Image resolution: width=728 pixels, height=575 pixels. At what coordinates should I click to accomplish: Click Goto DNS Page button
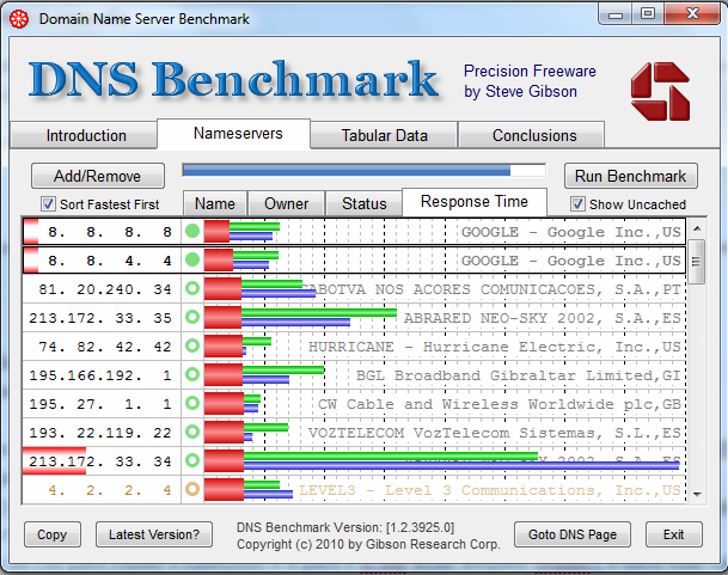[572, 535]
